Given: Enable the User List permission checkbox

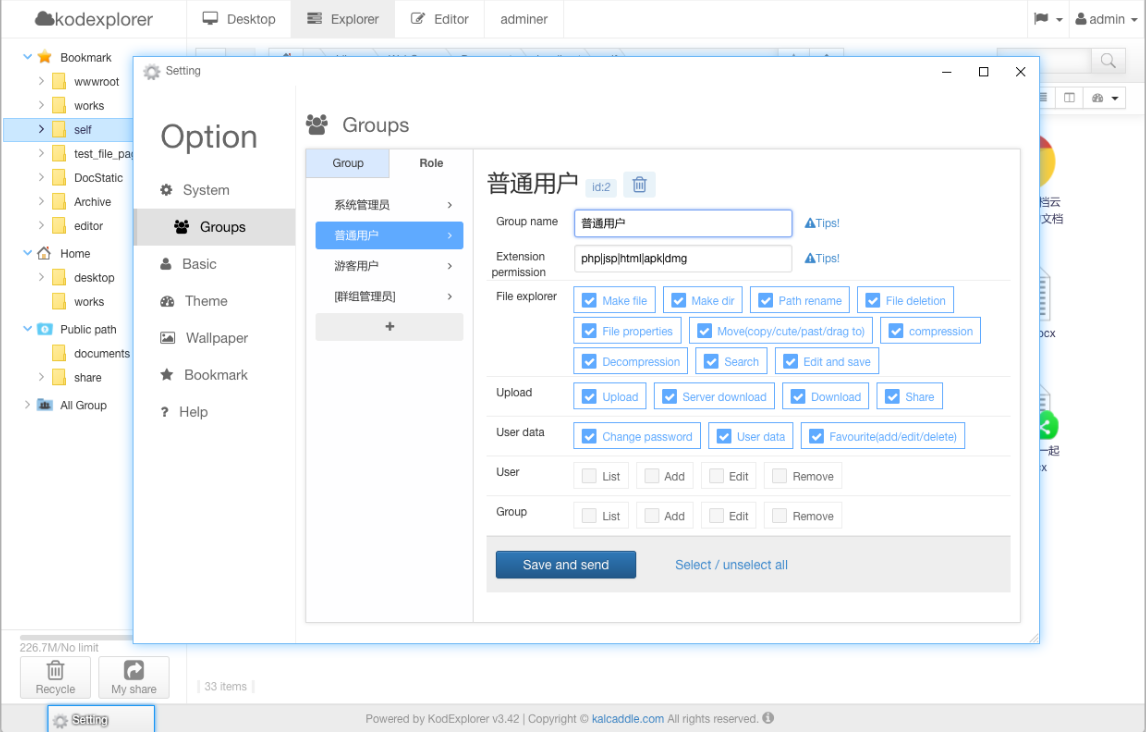Looking at the screenshot, I should pyautogui.click(x=589, y=476).
